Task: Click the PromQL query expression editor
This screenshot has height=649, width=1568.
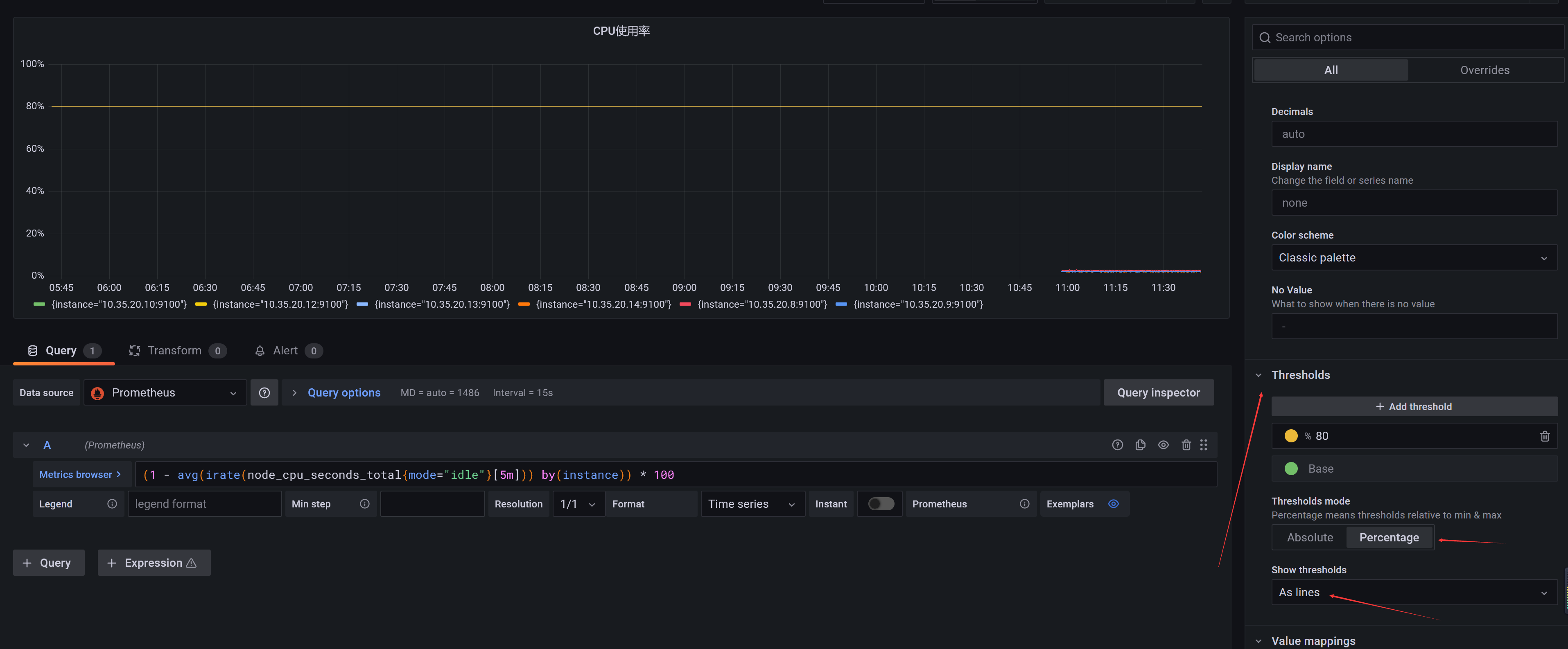Action: click(676, 474)
